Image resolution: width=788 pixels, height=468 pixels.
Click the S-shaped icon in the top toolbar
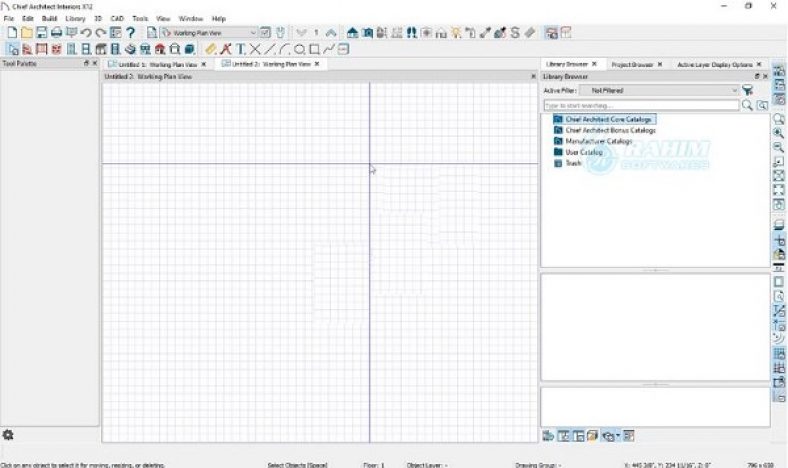click(515, 33)
